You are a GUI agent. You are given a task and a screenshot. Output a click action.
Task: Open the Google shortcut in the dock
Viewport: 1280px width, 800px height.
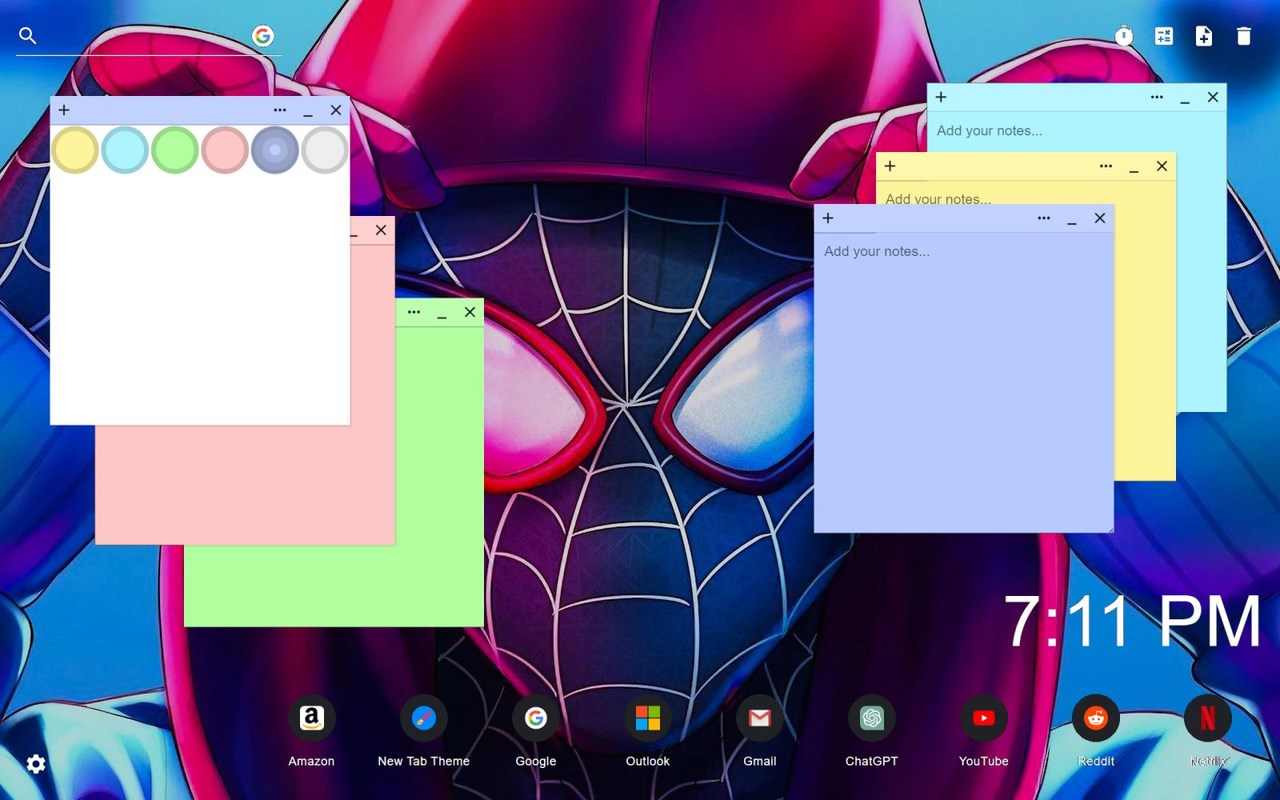click(536, 718)
